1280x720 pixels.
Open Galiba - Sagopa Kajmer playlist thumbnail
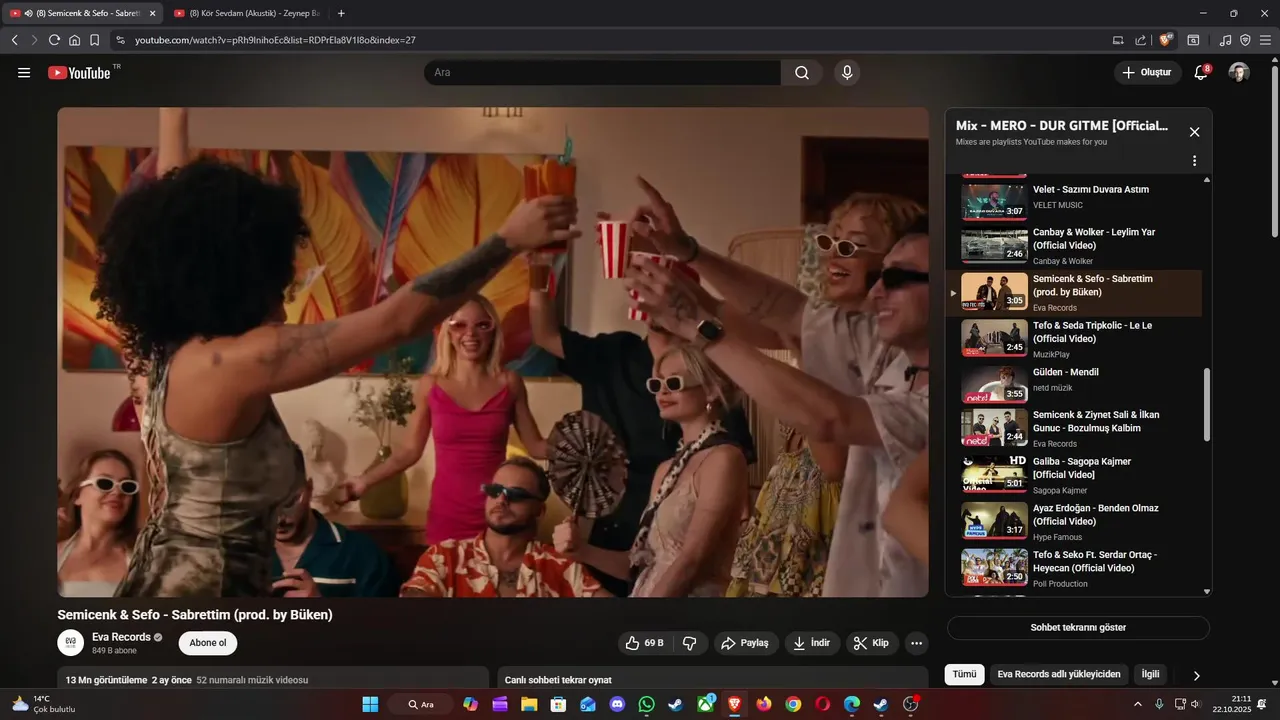click(x=994, y=475)
